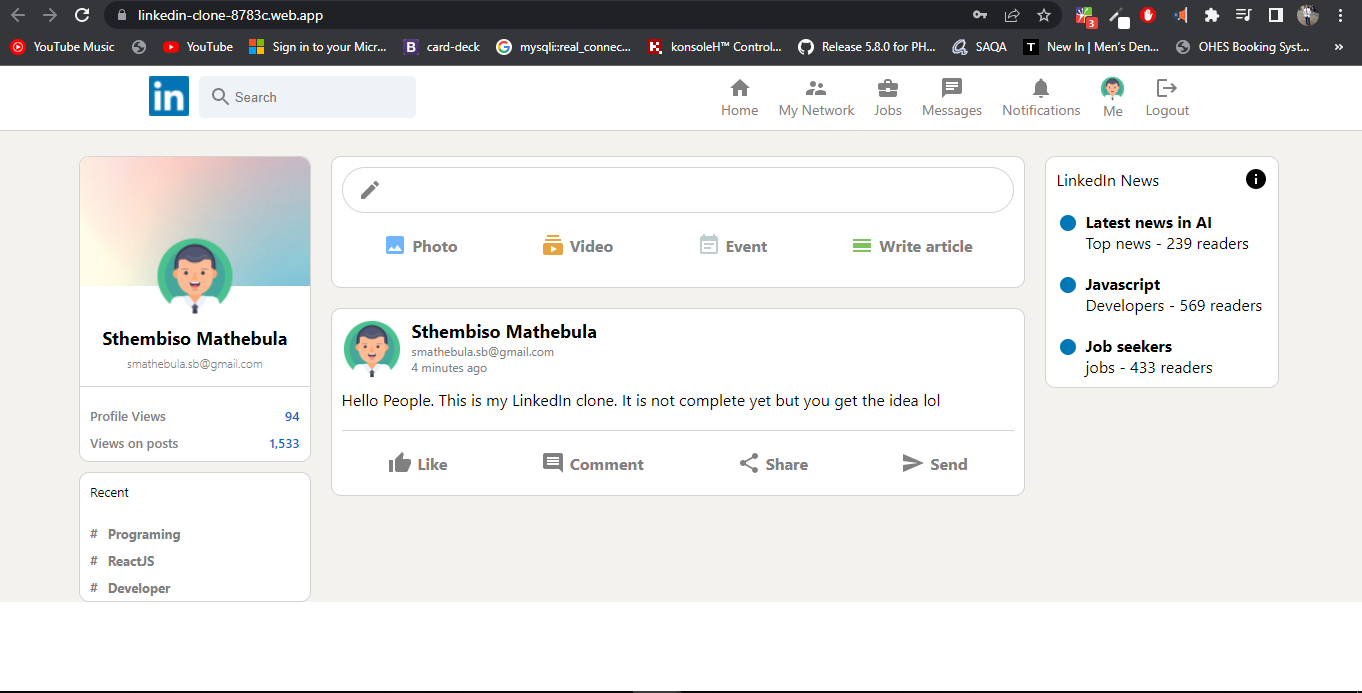Image resolution: width=1362 pixels, height=693 pixels.
Task: Click the LinkedIn logo icon
Action: [x=168, y=97]
